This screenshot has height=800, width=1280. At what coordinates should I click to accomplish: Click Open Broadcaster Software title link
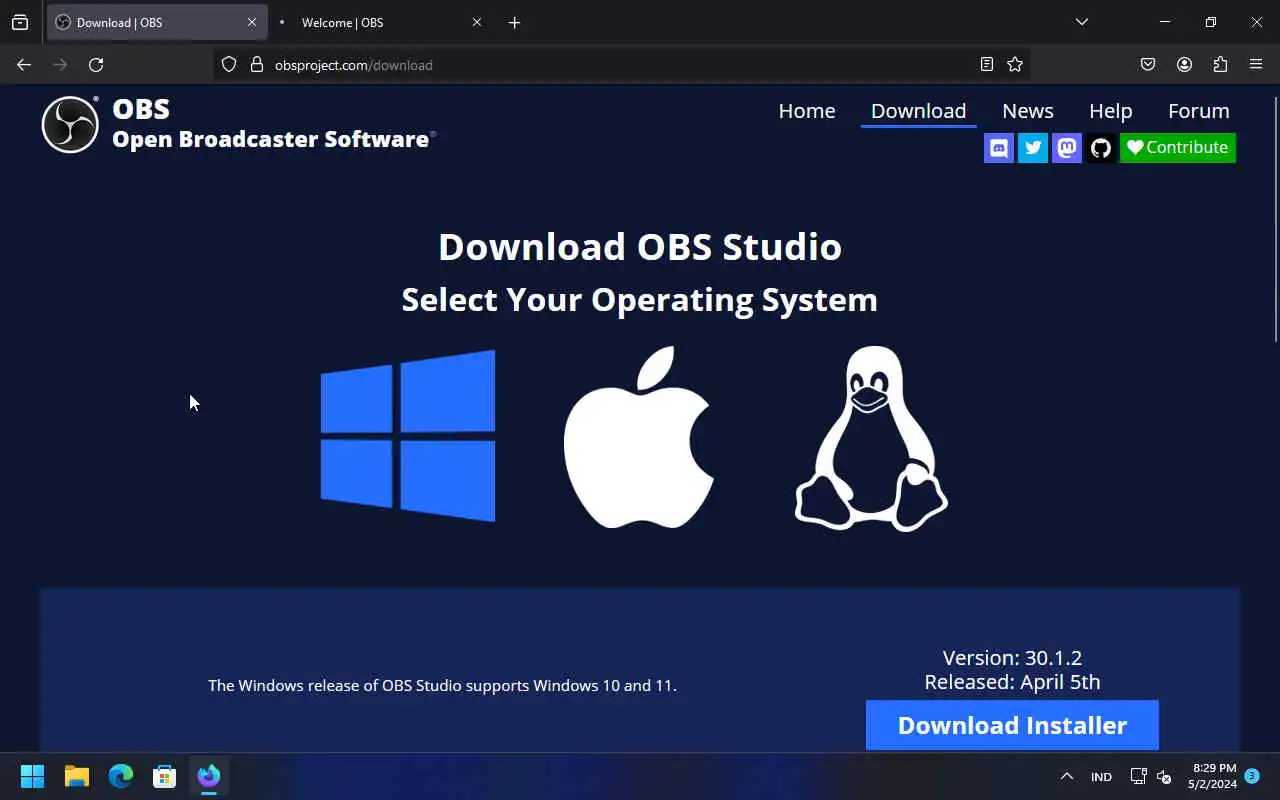click(x=274, y=139)
